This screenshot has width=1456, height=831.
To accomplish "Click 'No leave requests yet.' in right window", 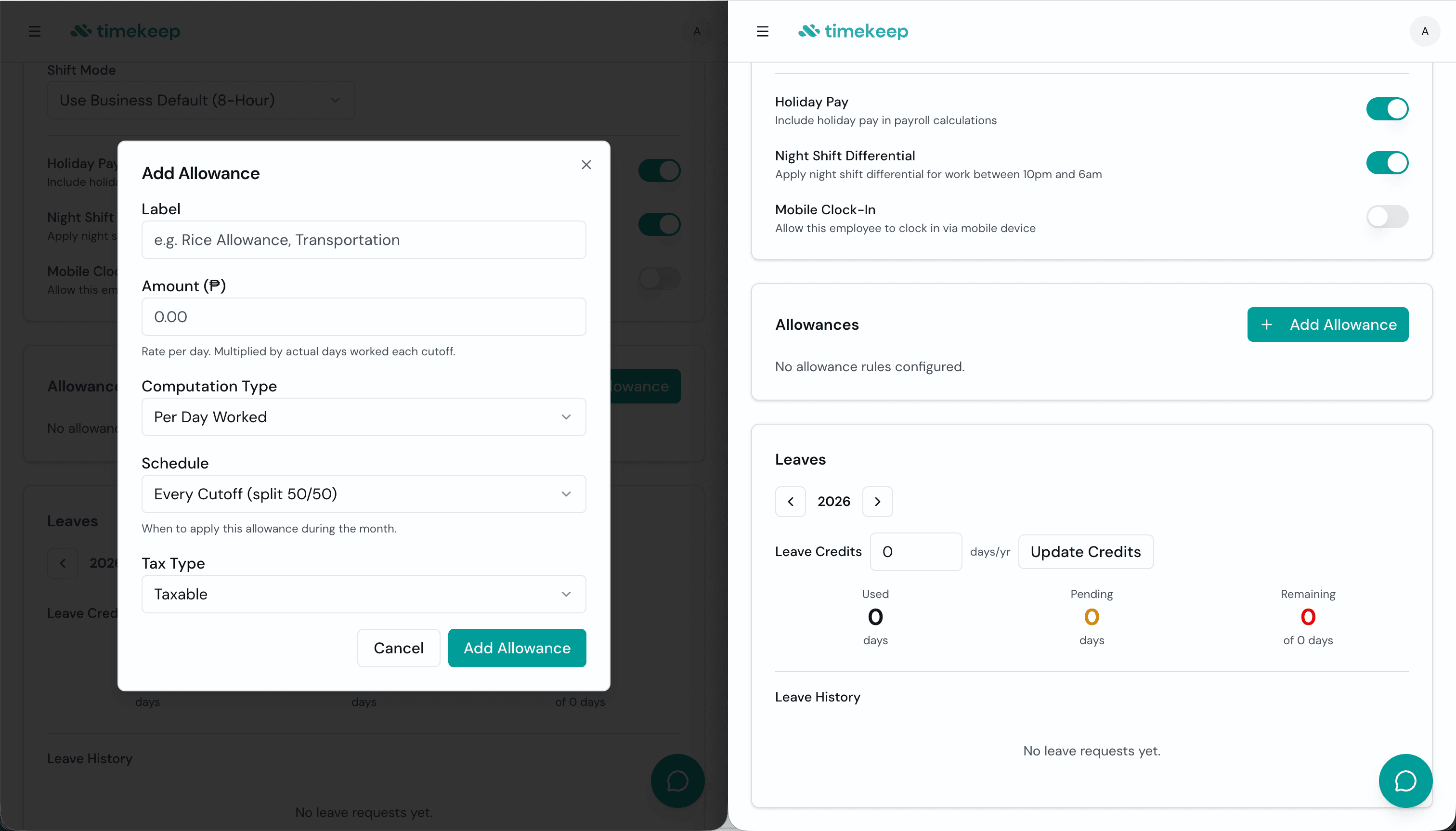I will tap(1092, 751).
